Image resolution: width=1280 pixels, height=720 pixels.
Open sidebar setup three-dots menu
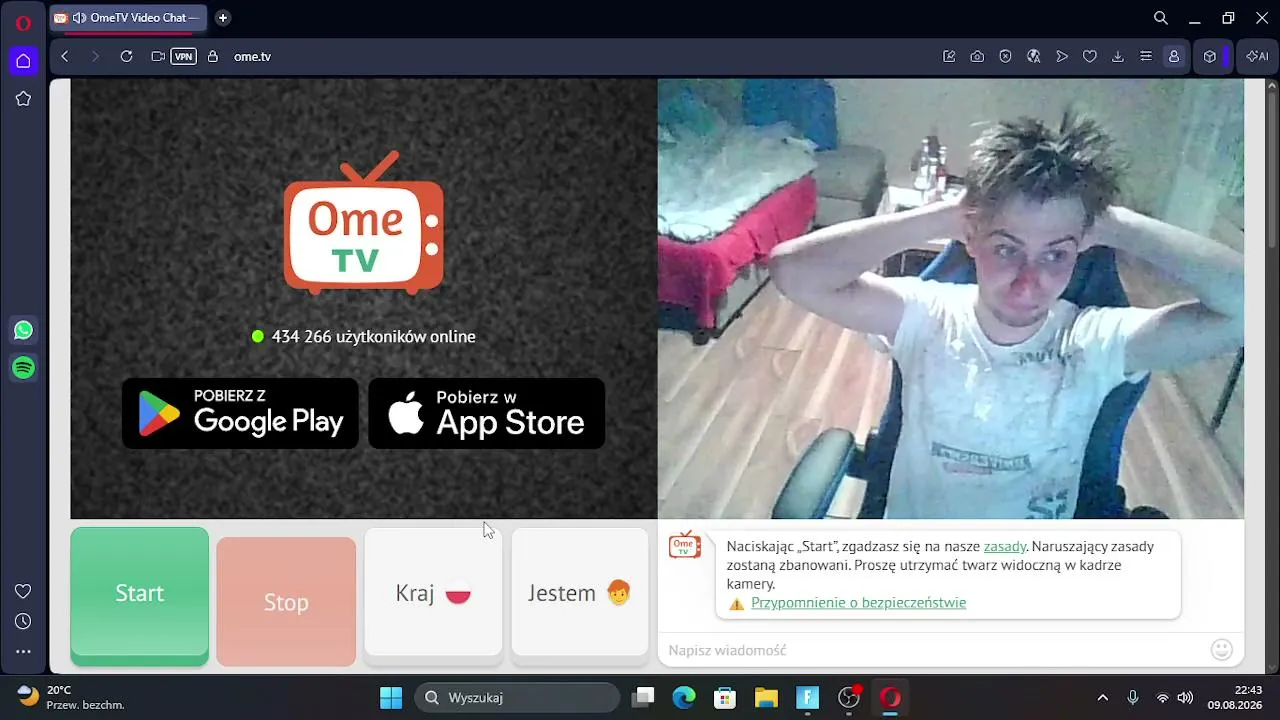(23, 651)
